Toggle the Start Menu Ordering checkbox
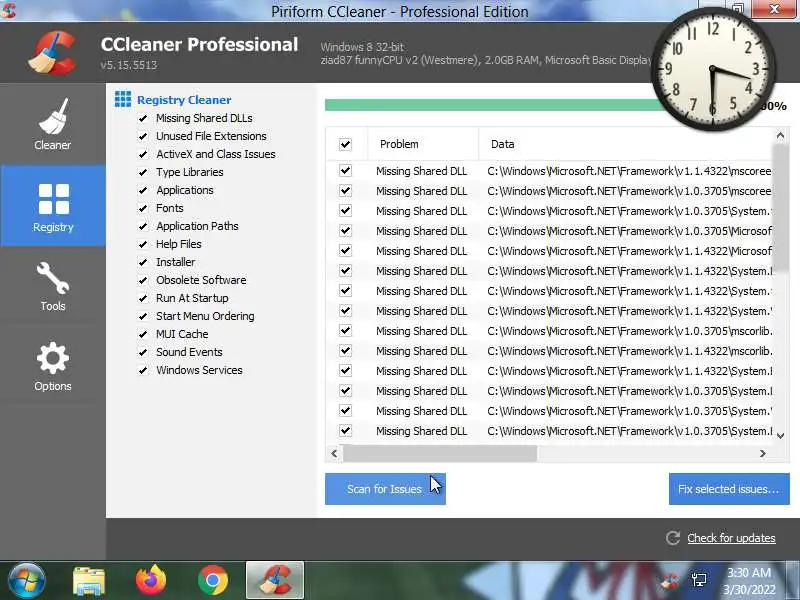This screenshot has width=800, height=600. (x=143, y=316)
